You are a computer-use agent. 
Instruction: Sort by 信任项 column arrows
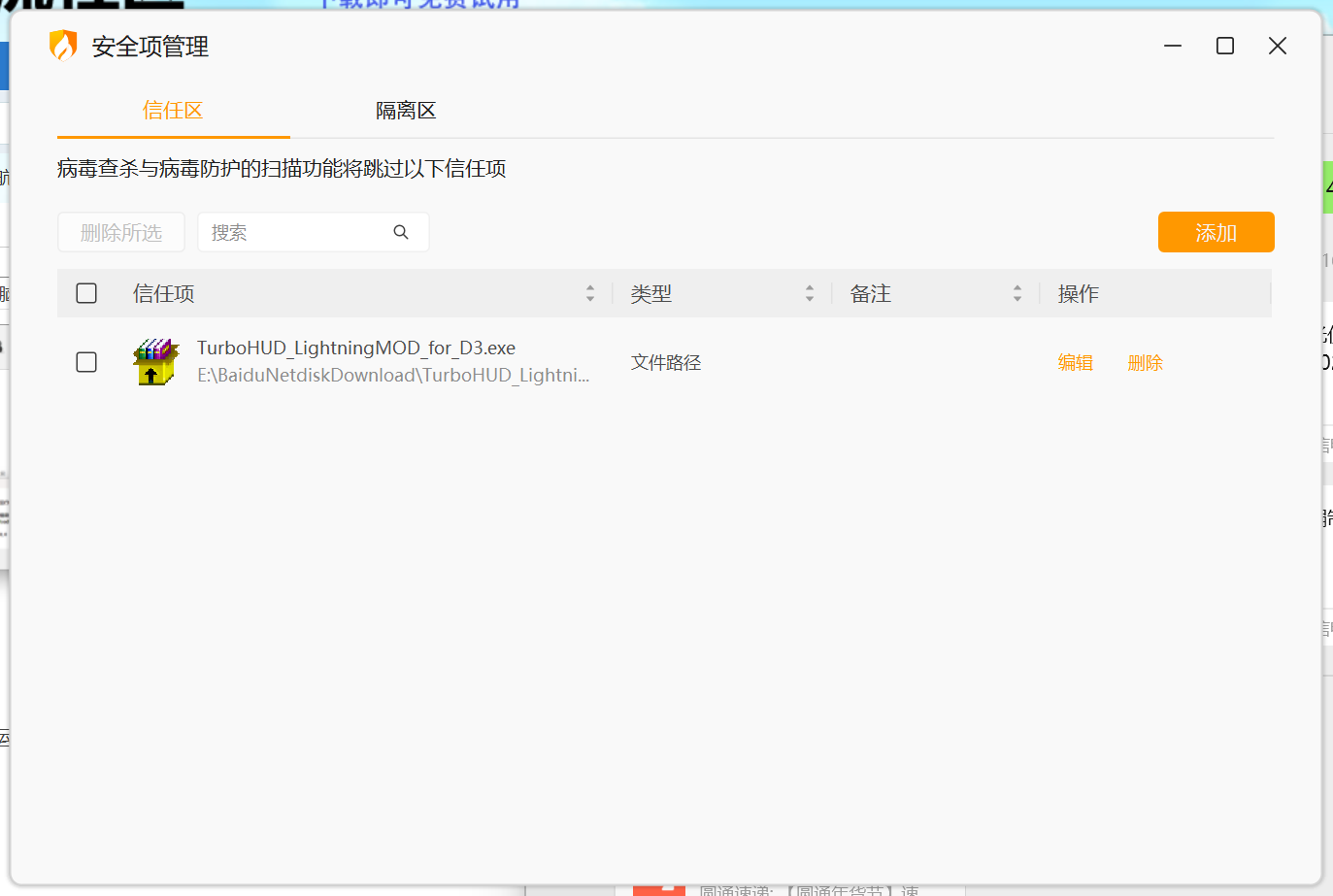tap(590, 293)
